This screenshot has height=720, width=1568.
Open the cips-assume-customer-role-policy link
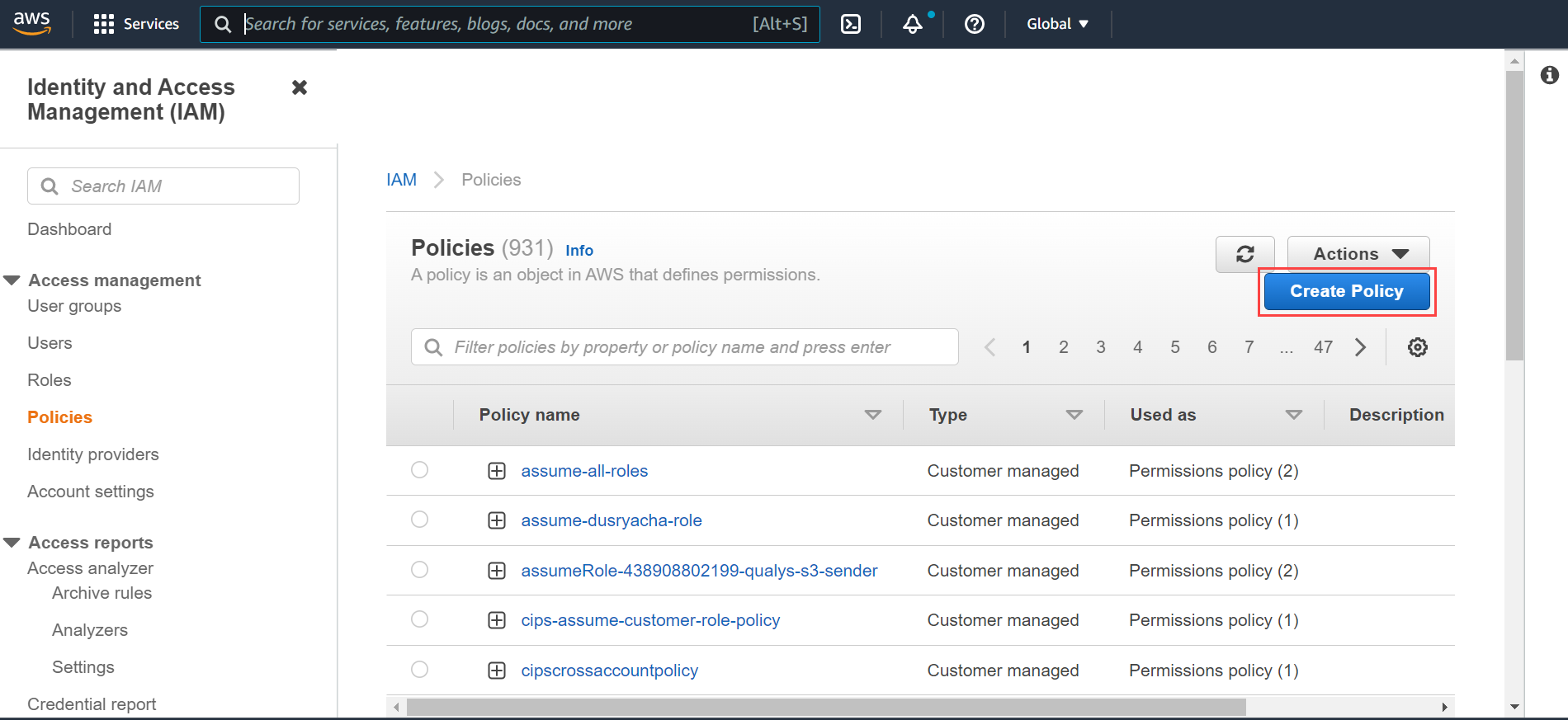[x=650, y=620]
